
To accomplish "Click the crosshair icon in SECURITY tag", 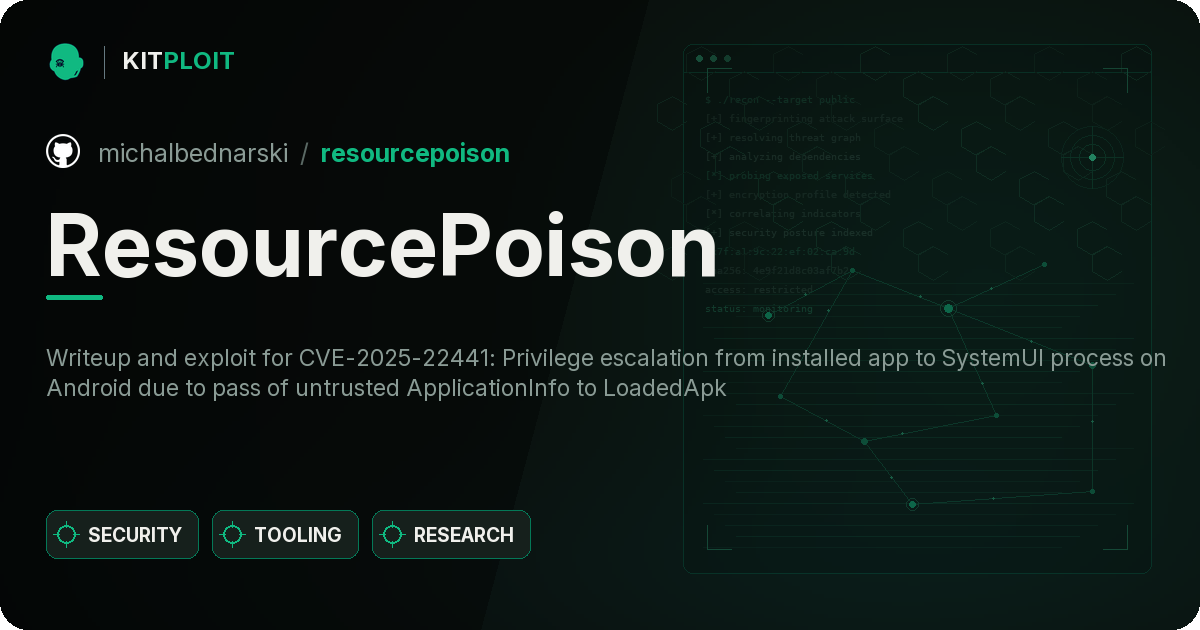I will click(67, 535).
